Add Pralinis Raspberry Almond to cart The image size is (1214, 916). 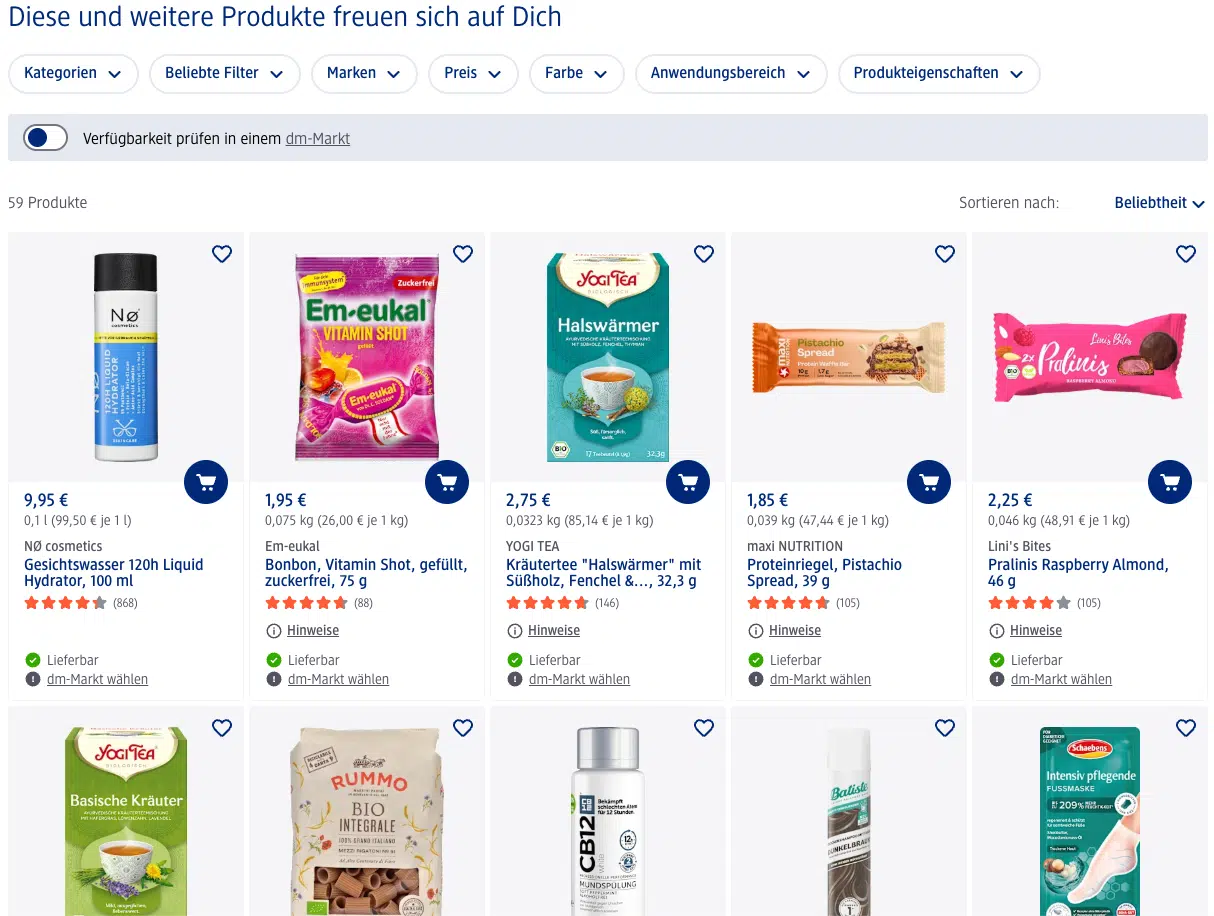point(1170,481)
